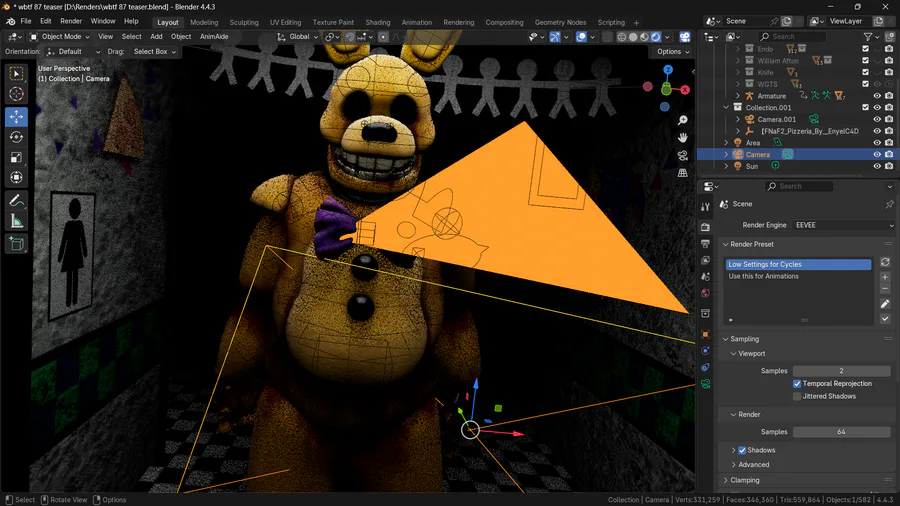Image resolution: width=900 pixels, height=506 pixels.
Task: Click the Blender logo menu icon
Action: coord(10,21)
